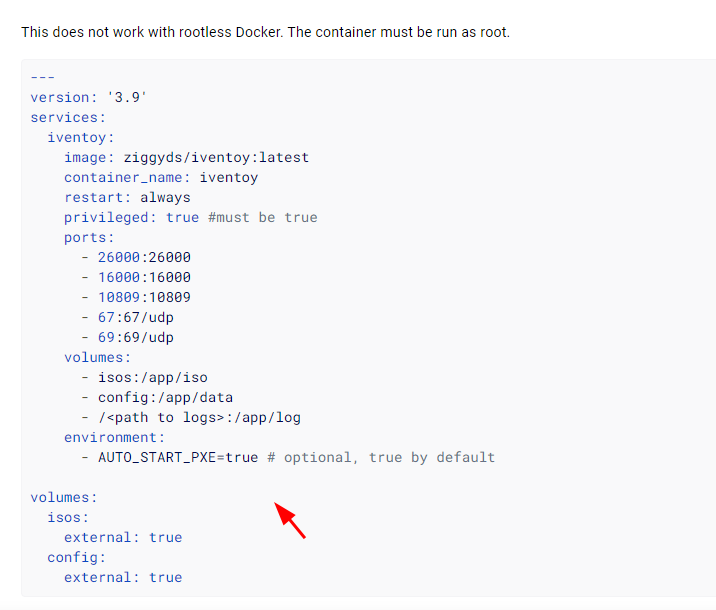
Task: Click the '#must be true' comment
Action: tap(263, 217)
